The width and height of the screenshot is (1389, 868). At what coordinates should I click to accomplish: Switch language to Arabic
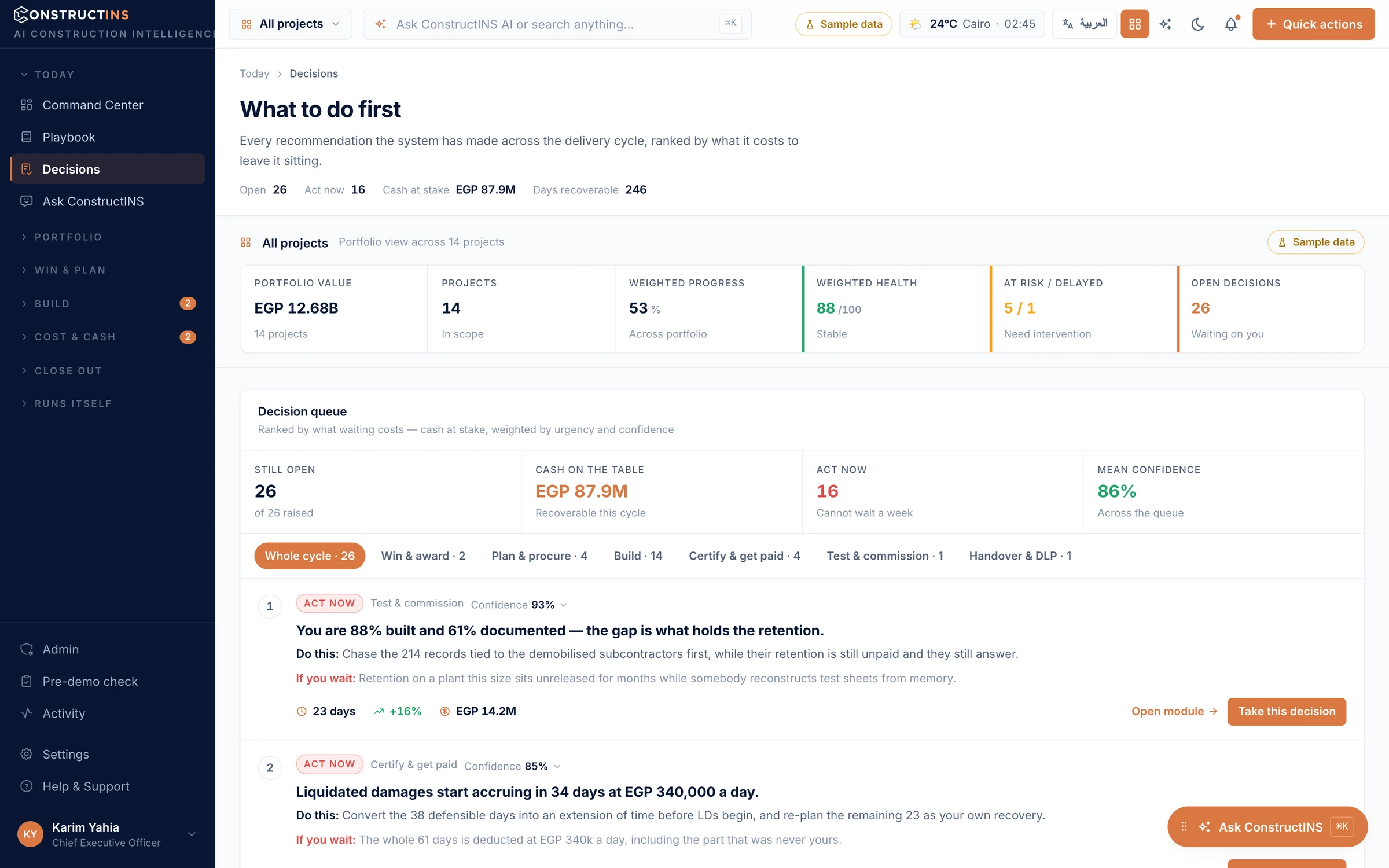(x=1084, y=24)
